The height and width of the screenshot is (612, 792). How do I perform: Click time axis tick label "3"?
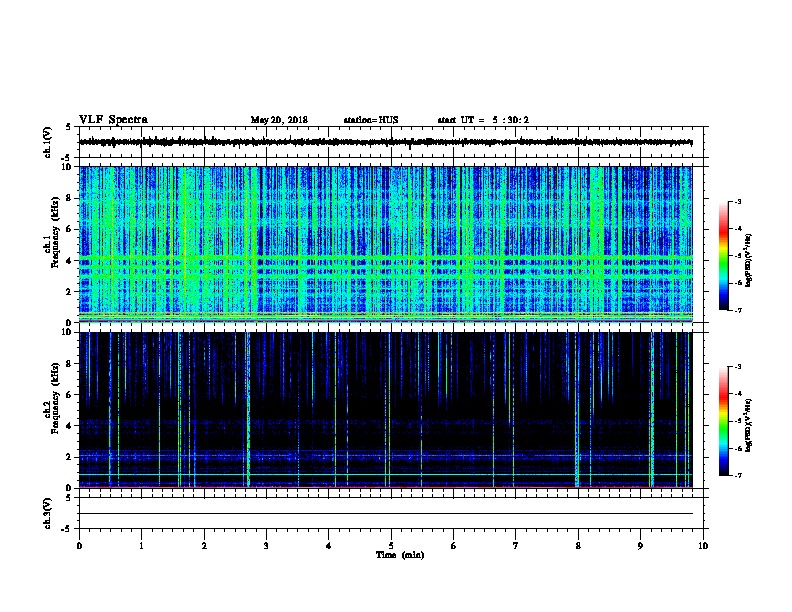tap(266, 546)
